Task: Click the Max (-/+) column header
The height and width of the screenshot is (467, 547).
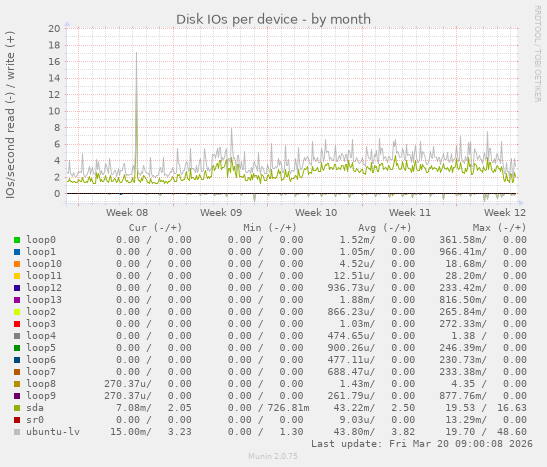Action: [500, 228]
